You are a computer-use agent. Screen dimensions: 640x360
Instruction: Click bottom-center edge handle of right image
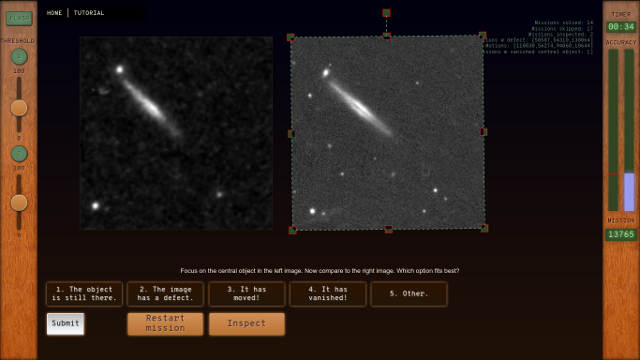[389, 229]
